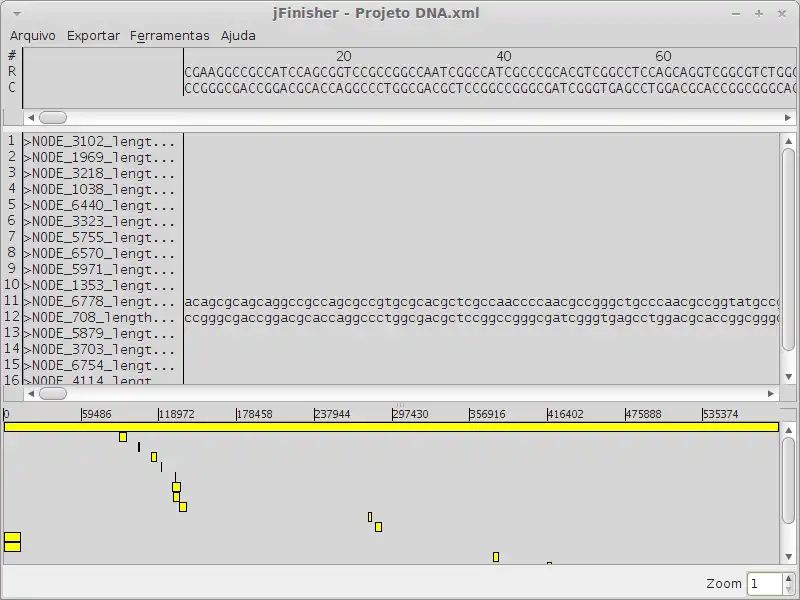Click the right arrow of the contig list scrollbar

click(x=771, y=393)
